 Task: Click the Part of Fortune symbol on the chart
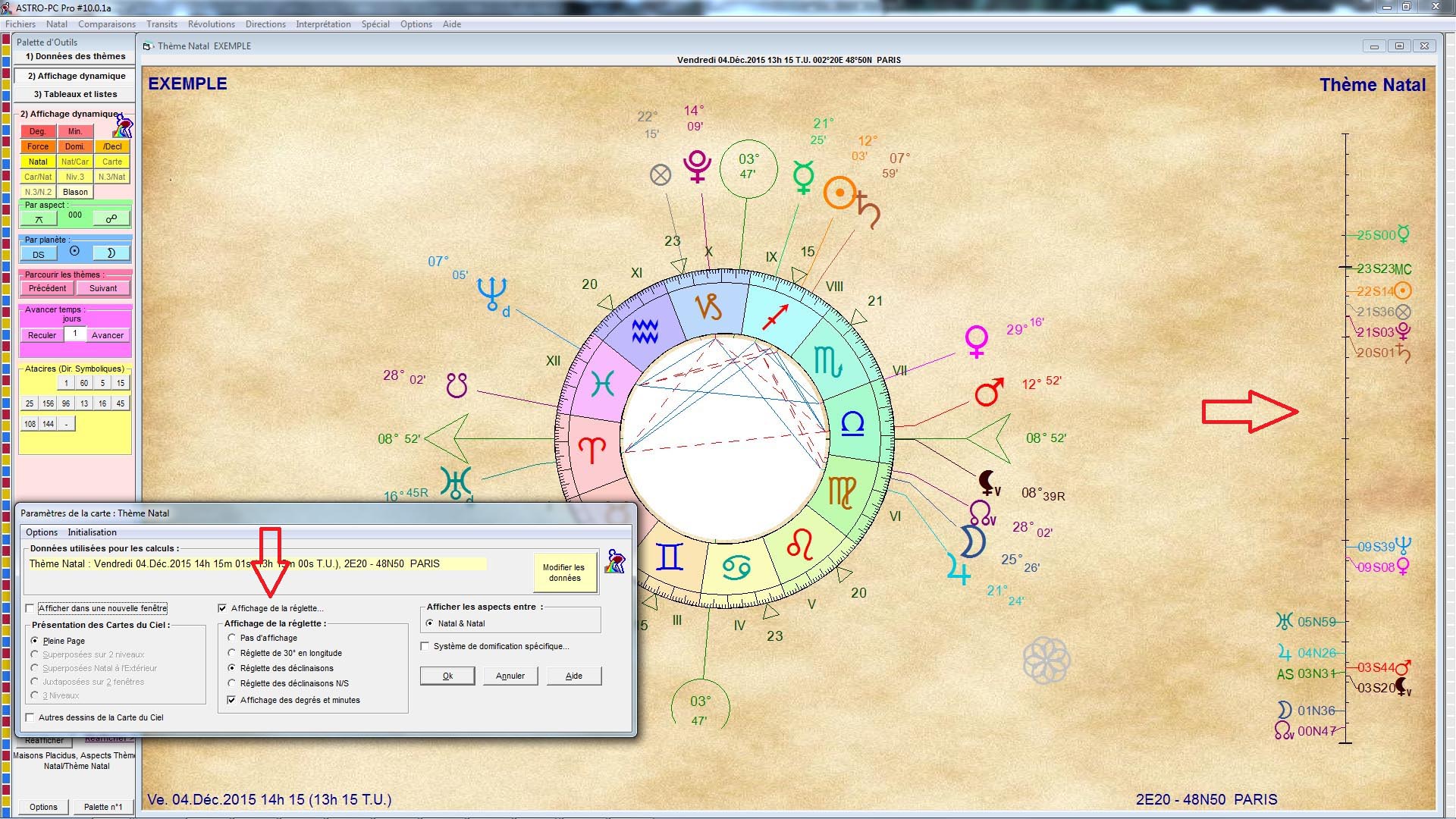(661, 175)
